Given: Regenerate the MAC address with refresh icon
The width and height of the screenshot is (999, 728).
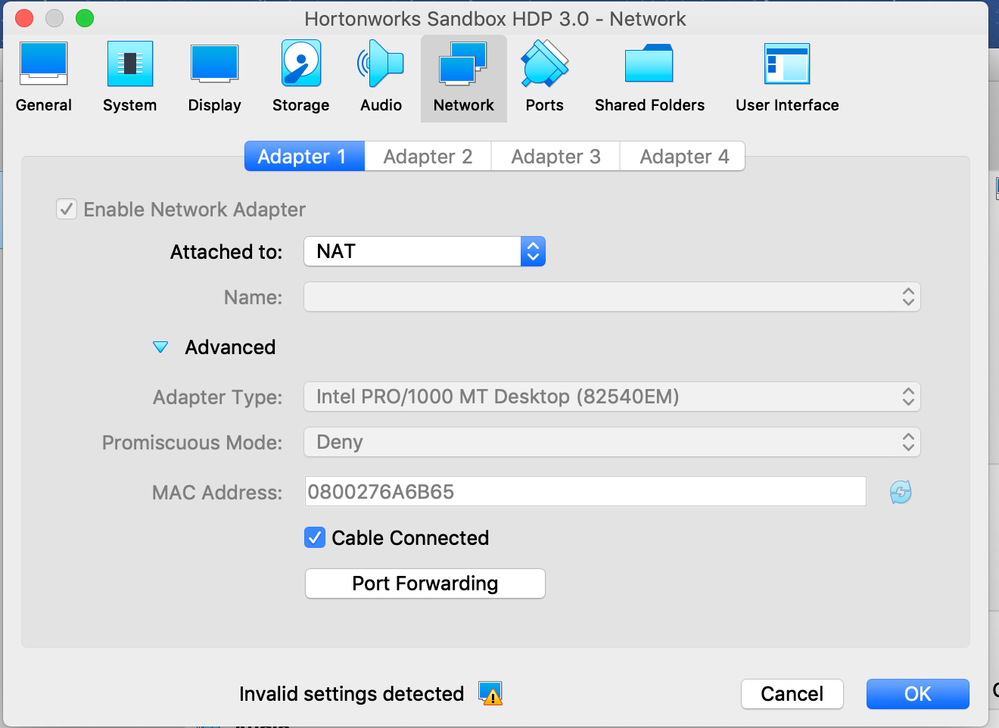Looking at the screenshot, I should click(x=901, y=492).
